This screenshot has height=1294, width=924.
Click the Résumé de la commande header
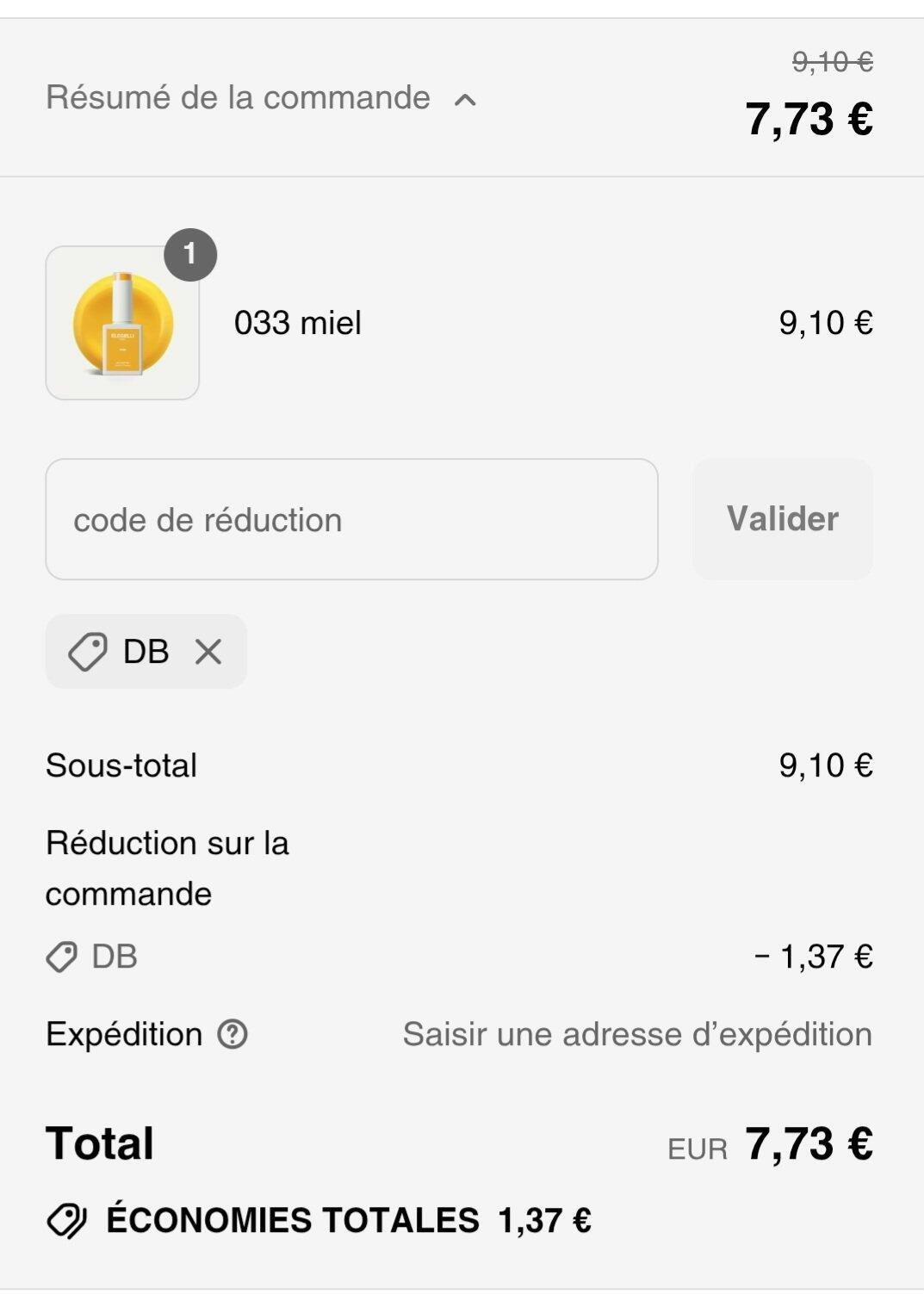(462, 97)
